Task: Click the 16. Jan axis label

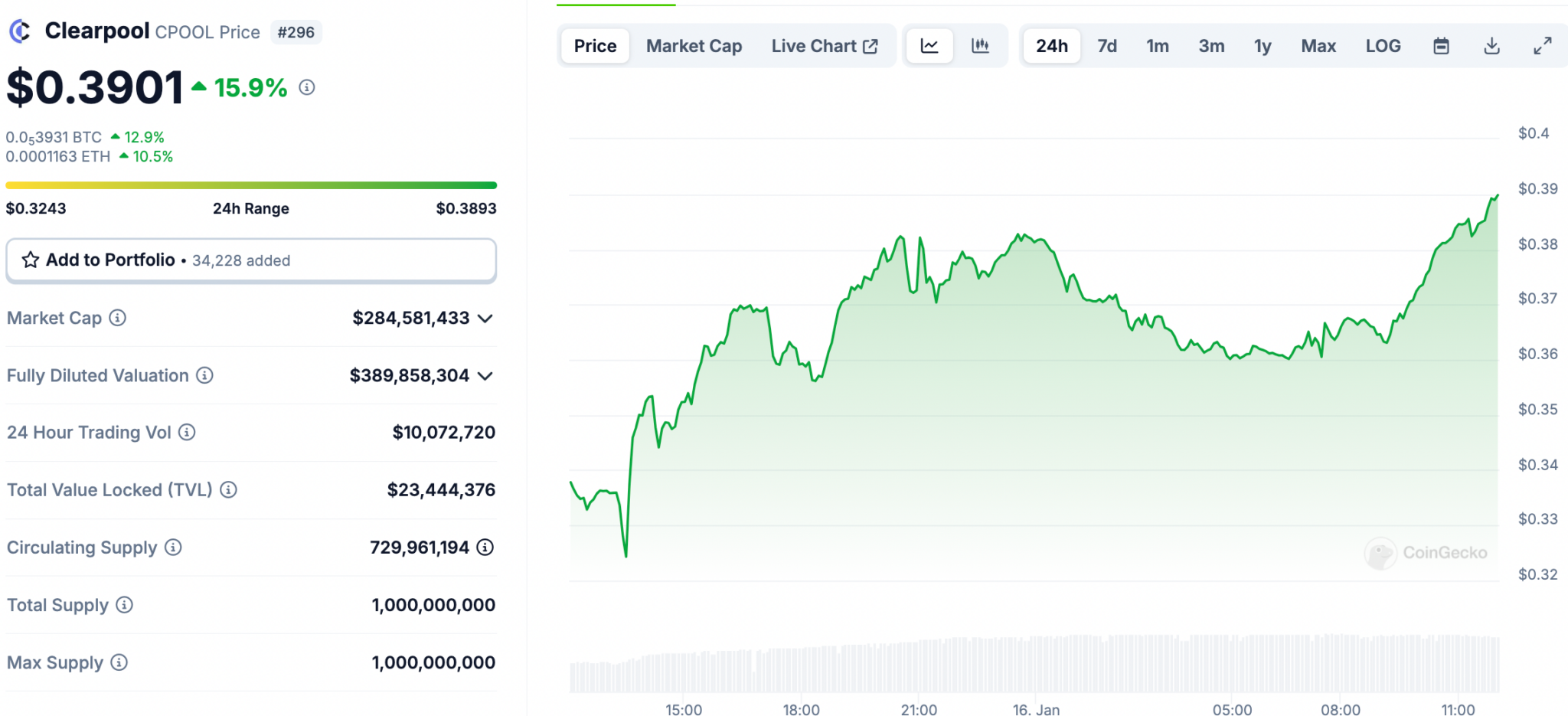Action: click(1036, 709)
